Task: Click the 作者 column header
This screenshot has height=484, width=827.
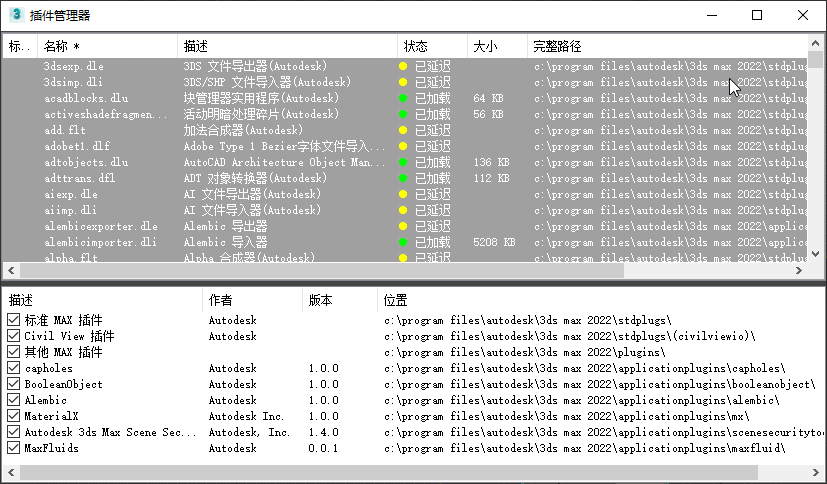Action: tap(252, 301)
